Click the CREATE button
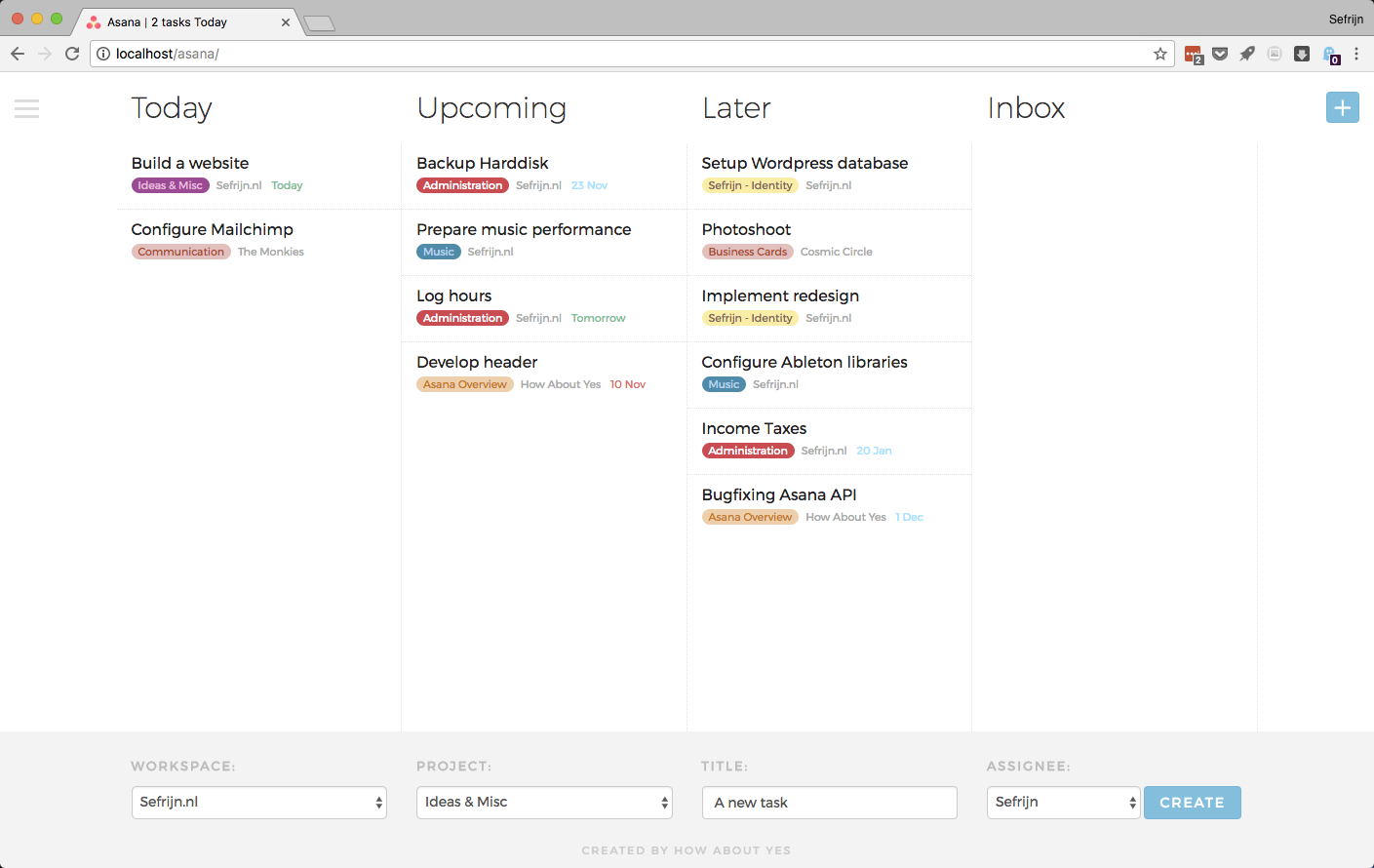Viewport: 1374px width, 868px height. coord(1192,803)
